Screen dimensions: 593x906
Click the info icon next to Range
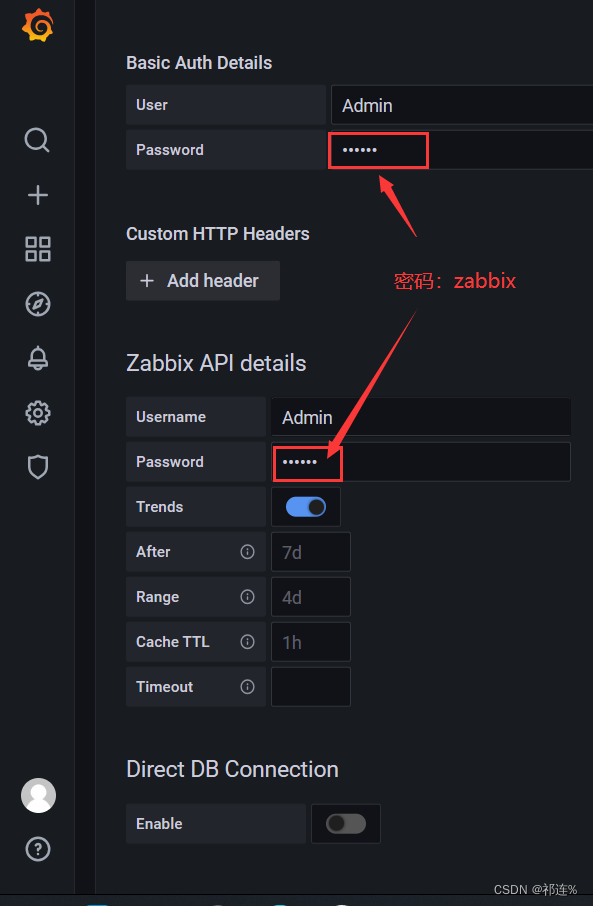[x=247, y=597]
